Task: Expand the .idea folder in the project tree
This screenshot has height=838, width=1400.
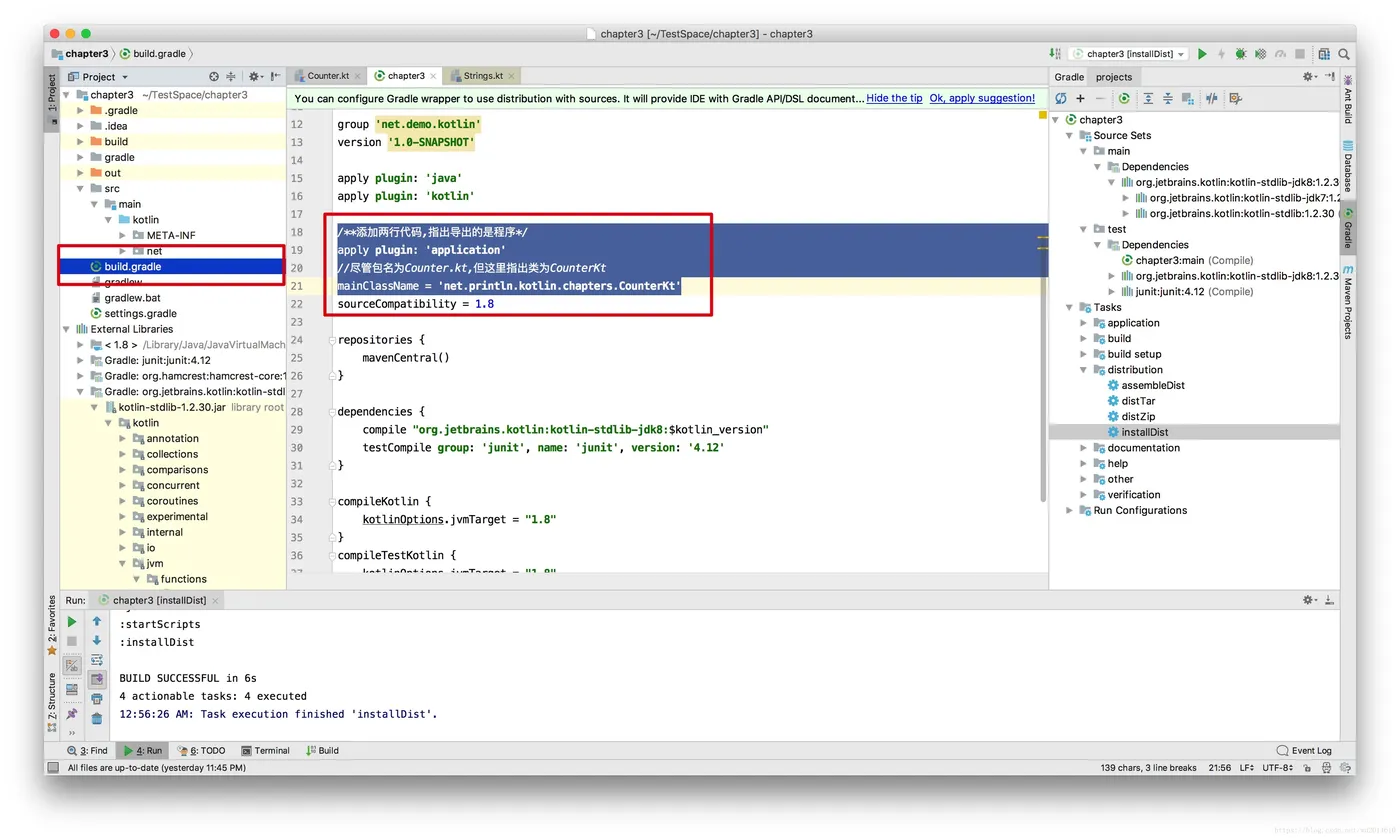Action: tap(81, 126)
